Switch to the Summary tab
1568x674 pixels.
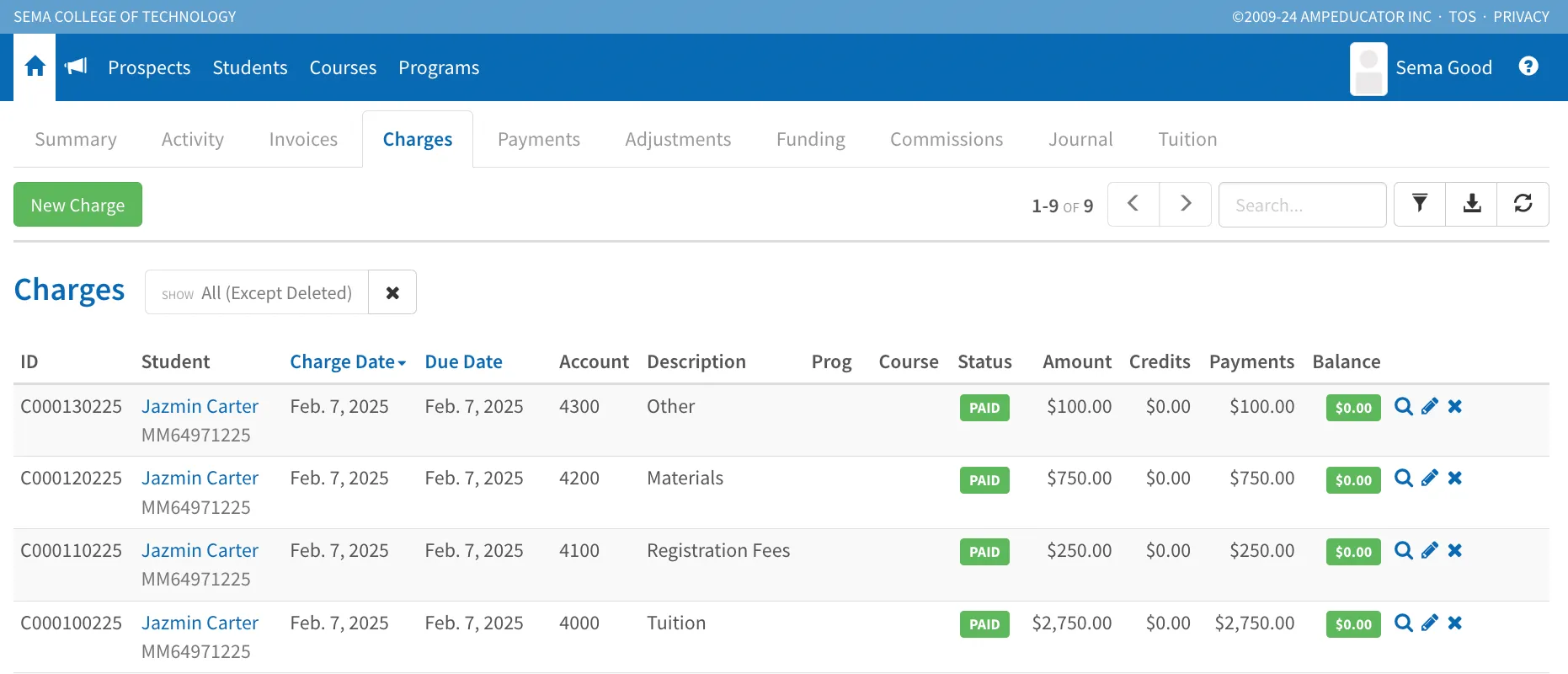pyautogui.click(x=76, y=139)
